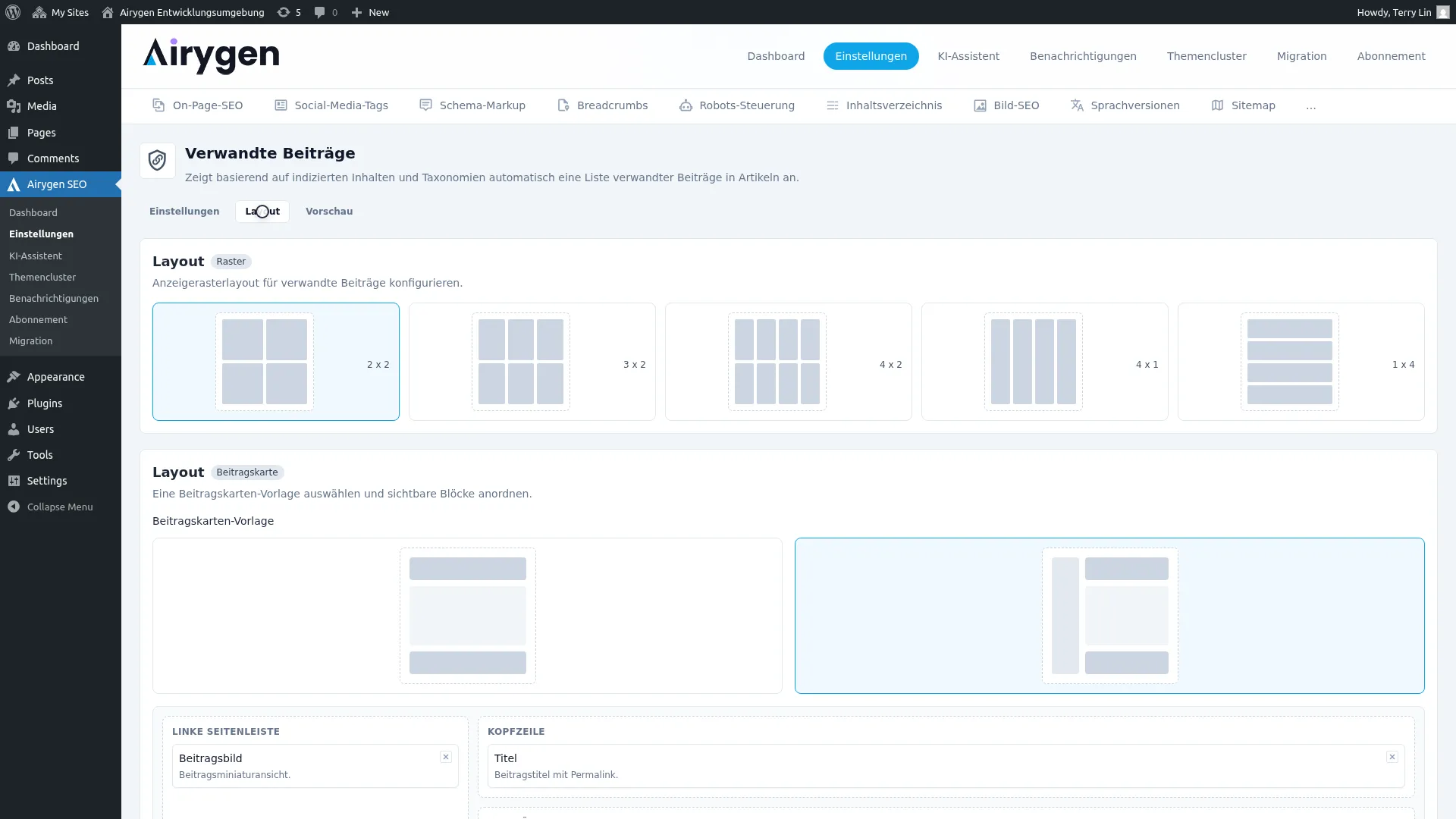The width and height of the screenshot is (1456, 819).
Task: Open Benachrichtigungen in top navigation
Action: pos(1083,56)
